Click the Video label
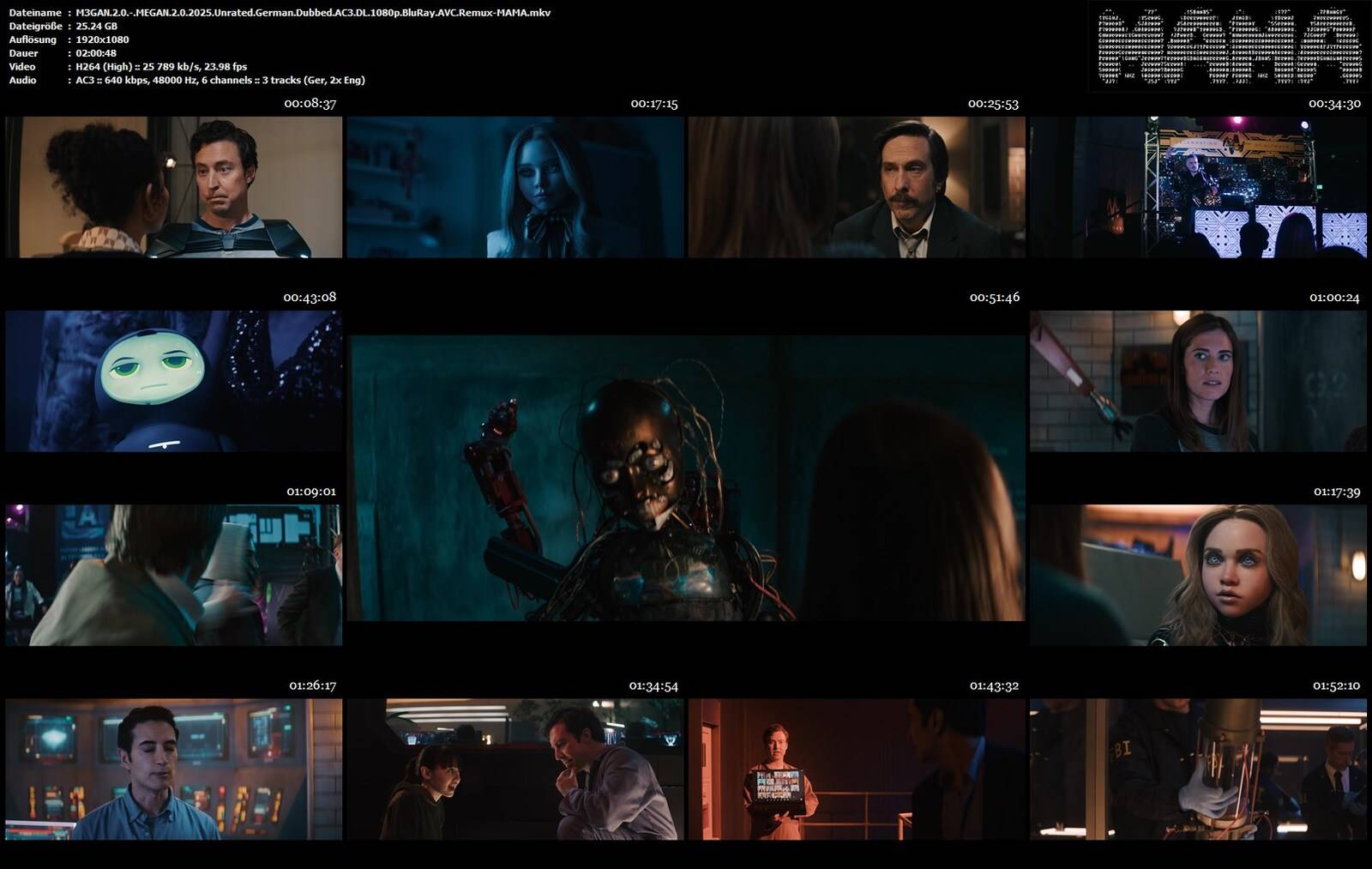1372x869 pixels. pos(22,66)
